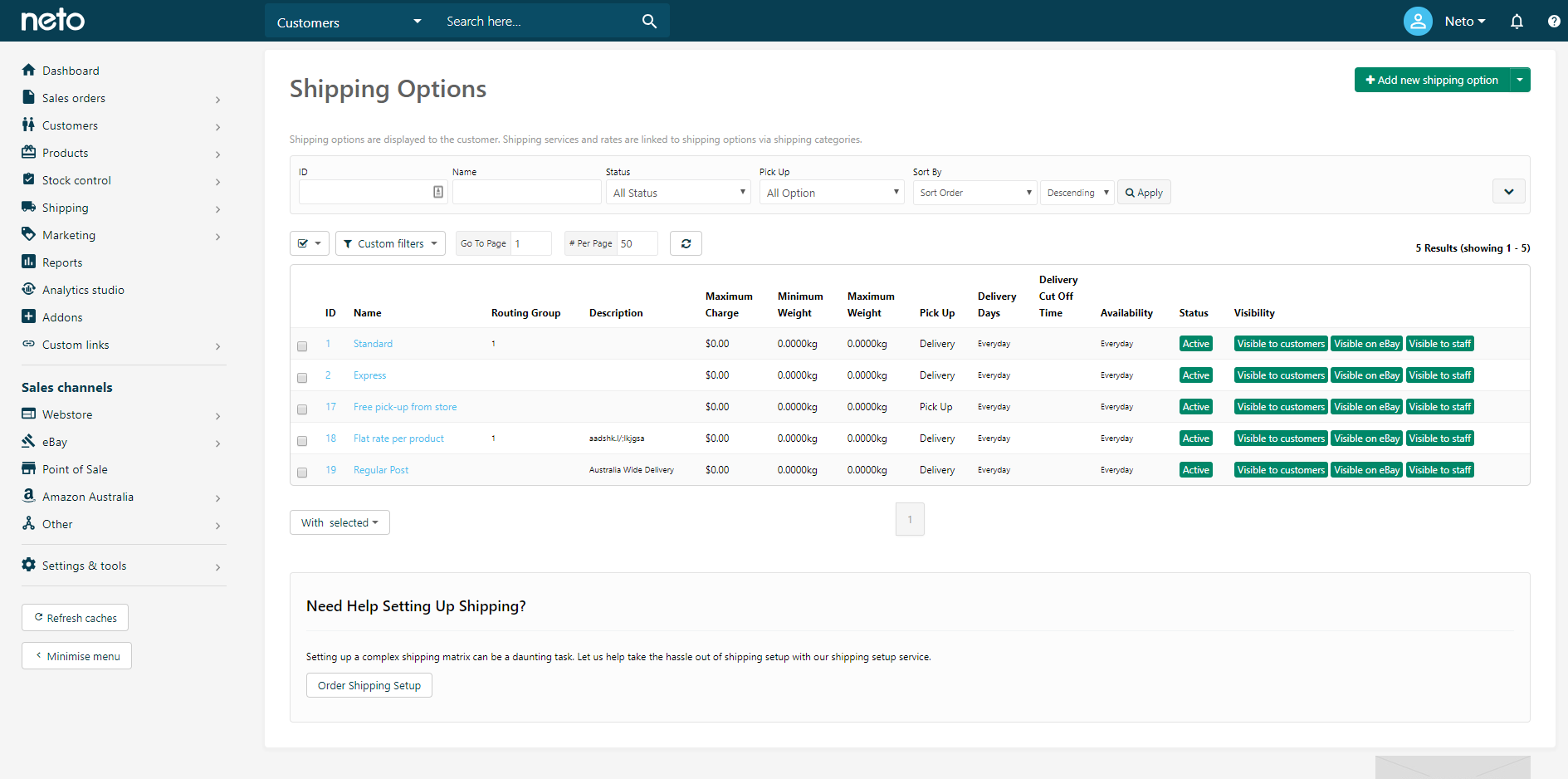
Task: Open the Flat rate per product link
Action: click(x=398, y=438)
